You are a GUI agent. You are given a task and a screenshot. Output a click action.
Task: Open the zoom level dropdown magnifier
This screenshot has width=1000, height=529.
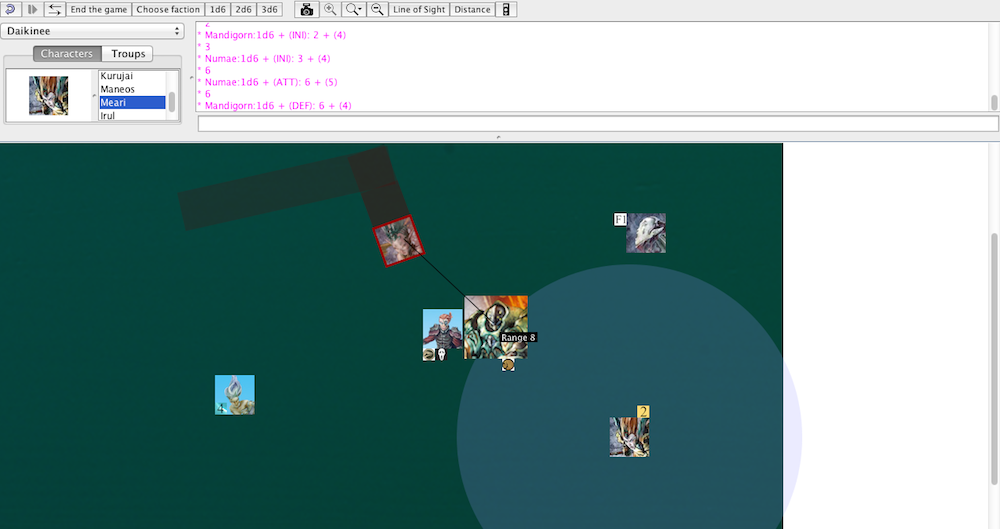point(353,9)
